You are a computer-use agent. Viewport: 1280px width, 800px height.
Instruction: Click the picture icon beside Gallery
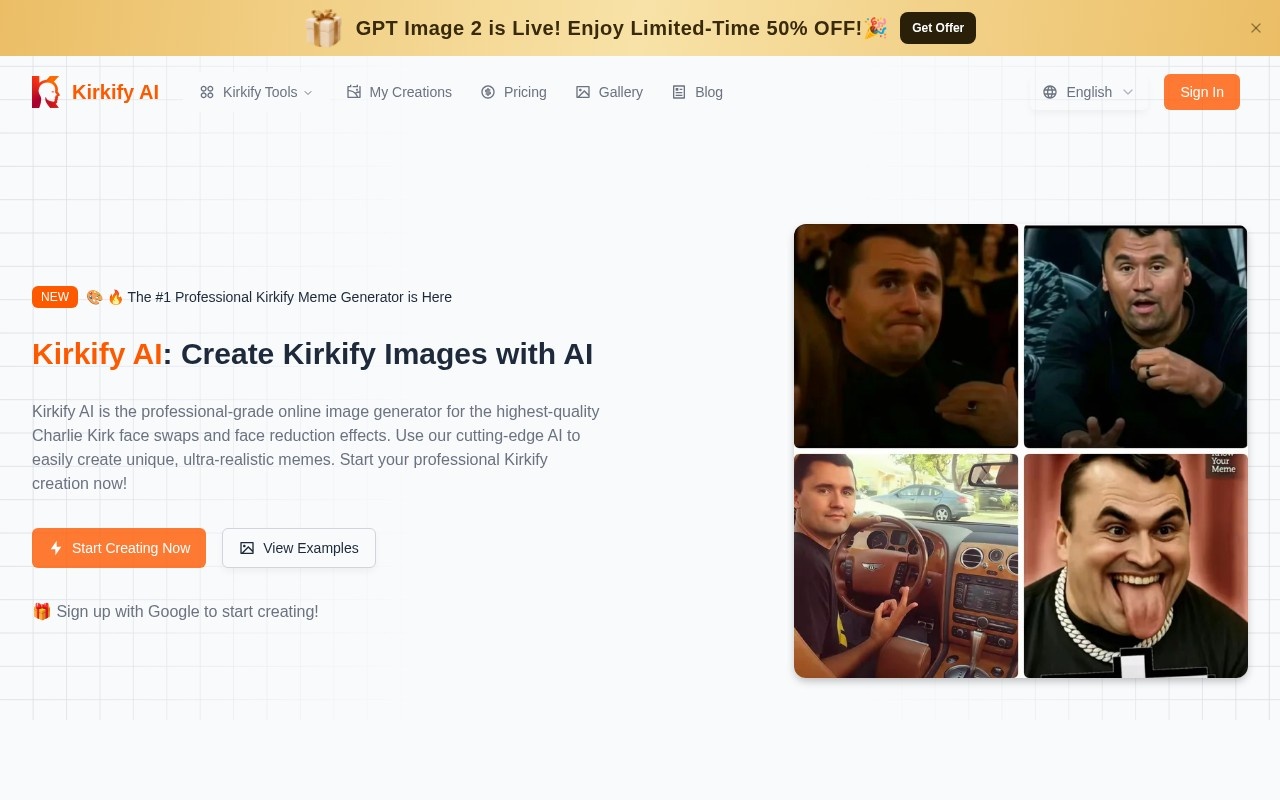coord(583,92)
